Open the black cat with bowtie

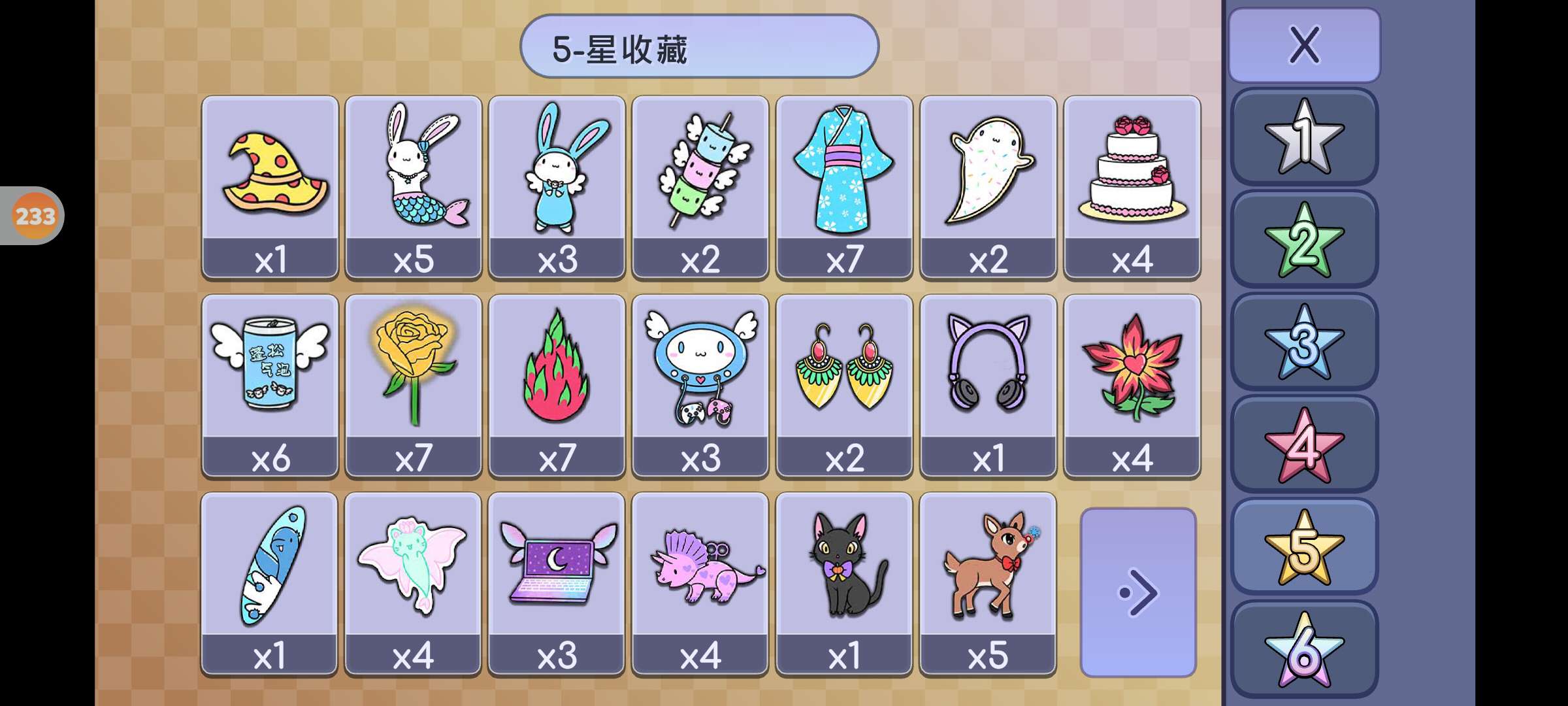(x=844, y=584)
